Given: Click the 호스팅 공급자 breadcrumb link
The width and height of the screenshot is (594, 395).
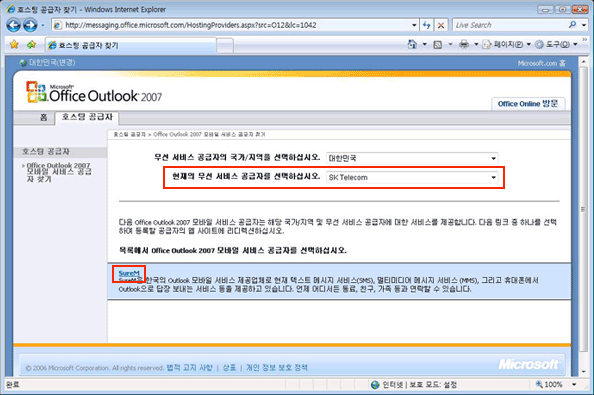Looking at the screenshot, I should click(x=130, y=134).
